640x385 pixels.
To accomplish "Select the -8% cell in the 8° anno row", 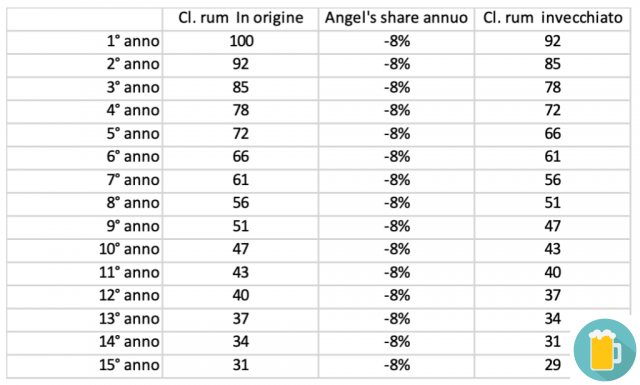I will (396, 203).
